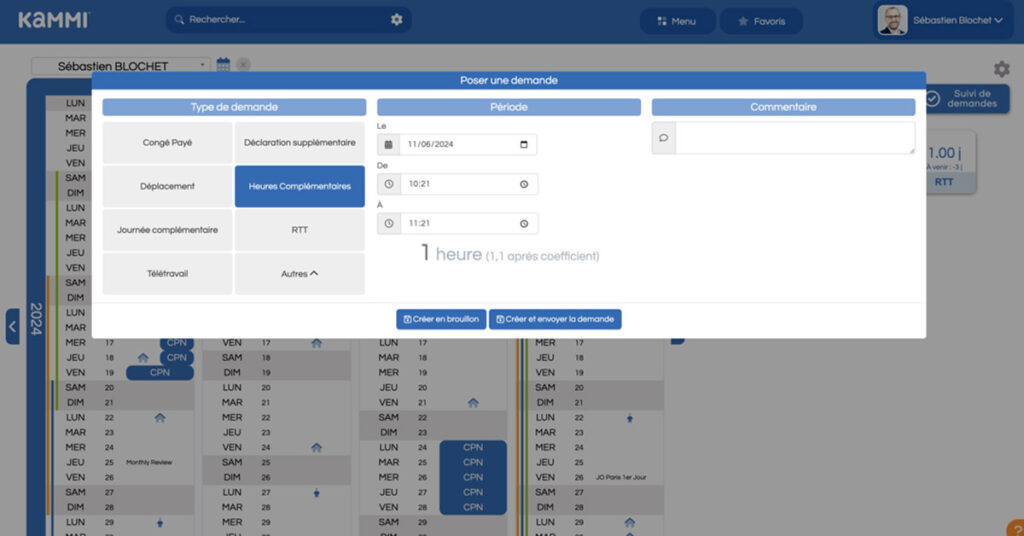Open the Sébastien Blochet user account menu
1024x536 pixels.
pyautogui.click(x=940, y=20)
